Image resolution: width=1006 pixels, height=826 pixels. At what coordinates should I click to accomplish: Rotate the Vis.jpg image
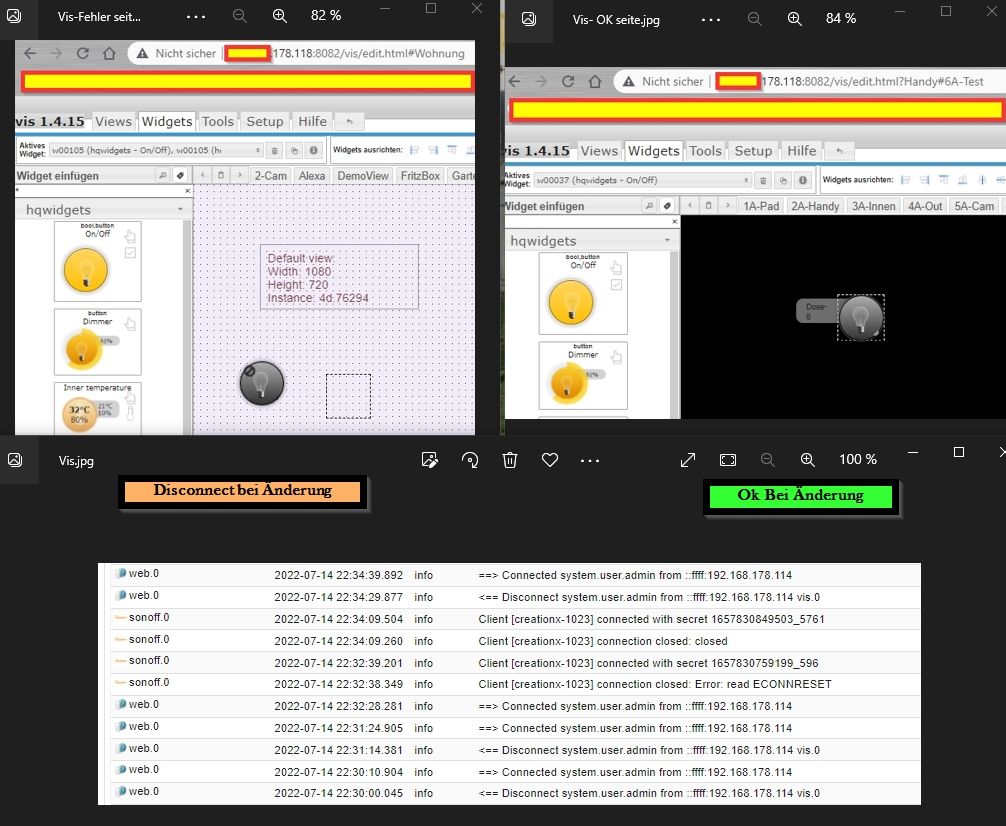[470, 460]
